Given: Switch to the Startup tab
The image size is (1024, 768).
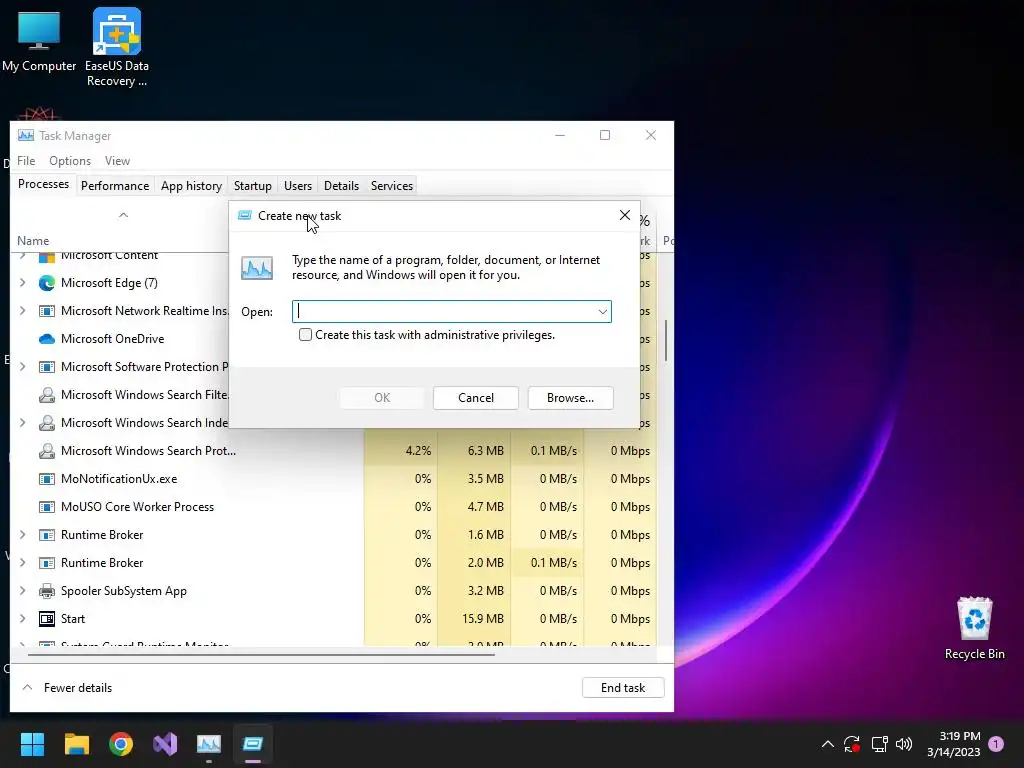Looking at the screenshot, I should point(253,186).
